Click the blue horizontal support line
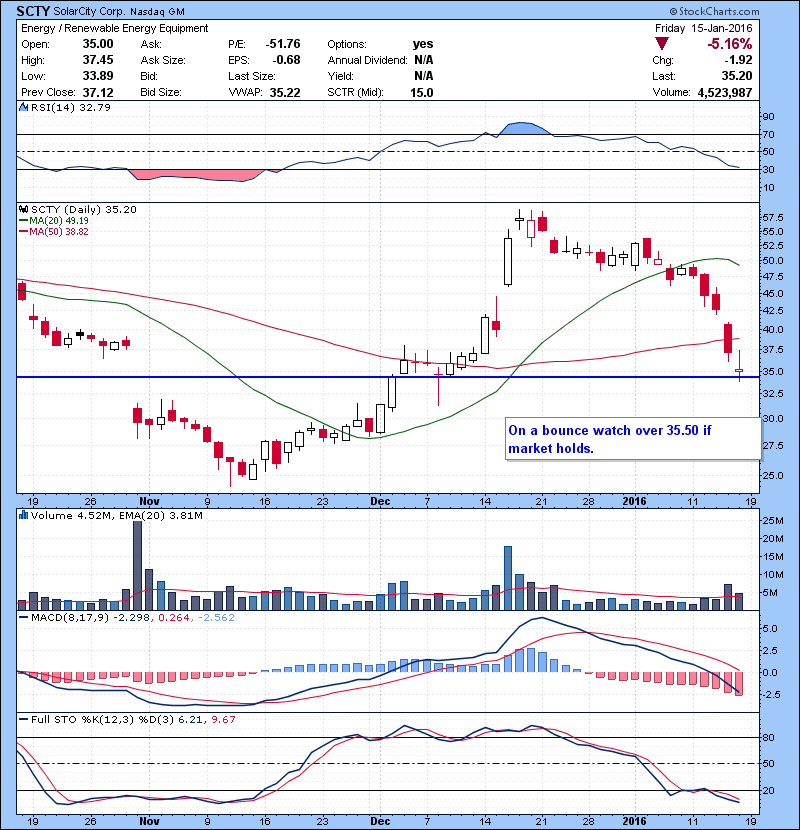Screen dimensions: 800x830 tap(388, 377)
